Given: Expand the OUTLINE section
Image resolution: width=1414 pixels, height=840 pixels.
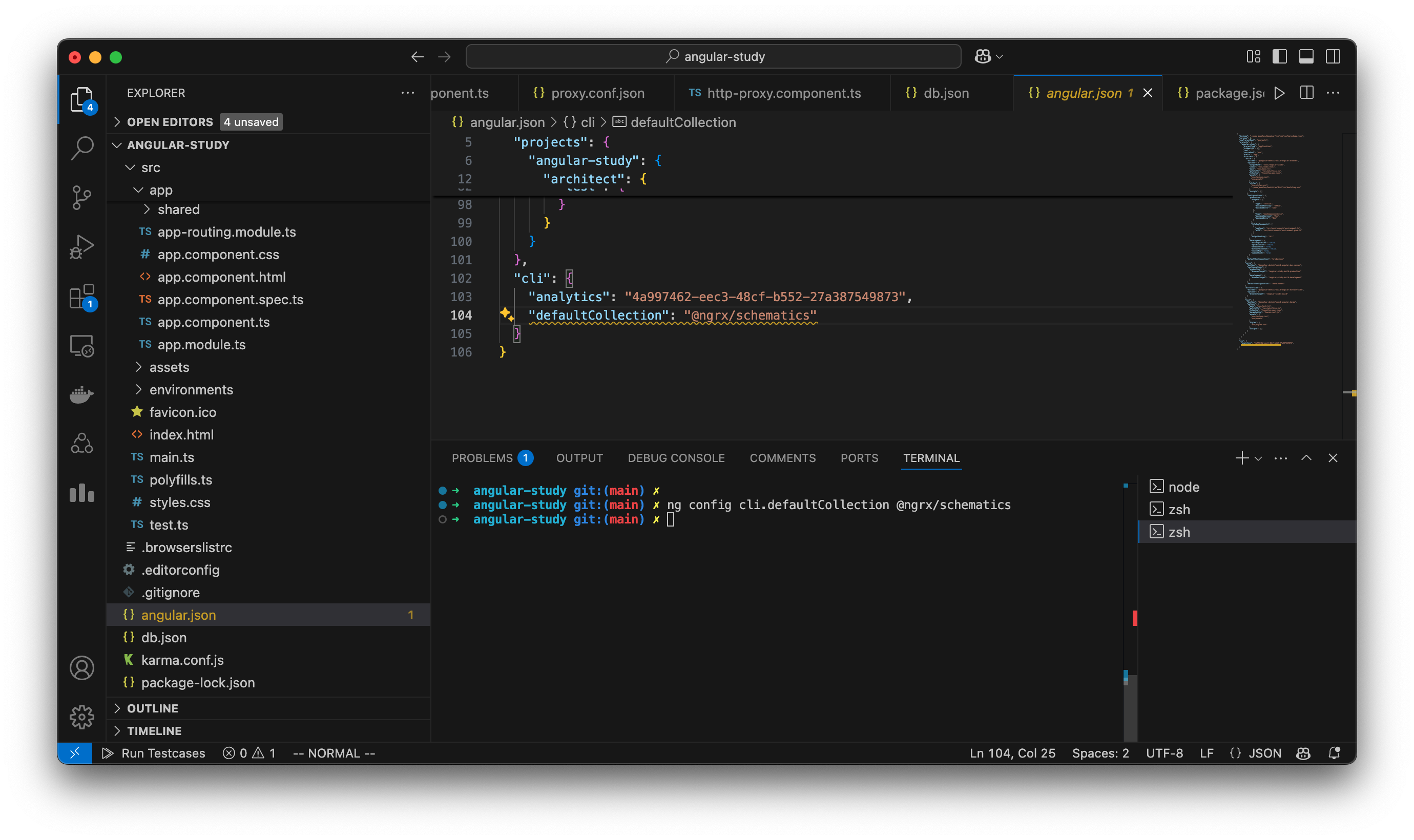Looking at the screenshot, I should tap(152, 708).
